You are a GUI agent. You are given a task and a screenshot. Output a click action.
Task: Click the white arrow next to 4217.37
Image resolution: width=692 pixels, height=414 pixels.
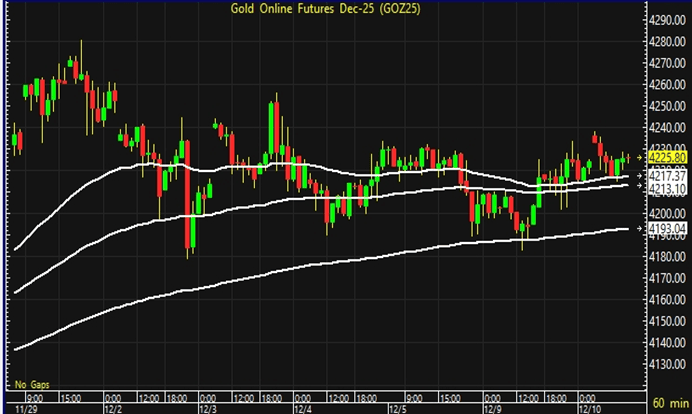(x=640, y=176)
